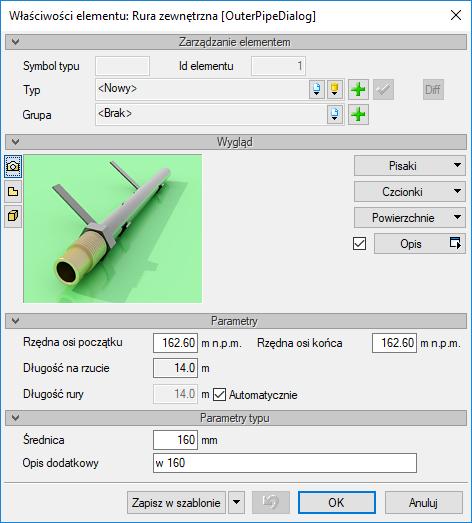Click the undo restore icon button
The width and height of the screenshot is (472, 523).
[x=271, y=502]
